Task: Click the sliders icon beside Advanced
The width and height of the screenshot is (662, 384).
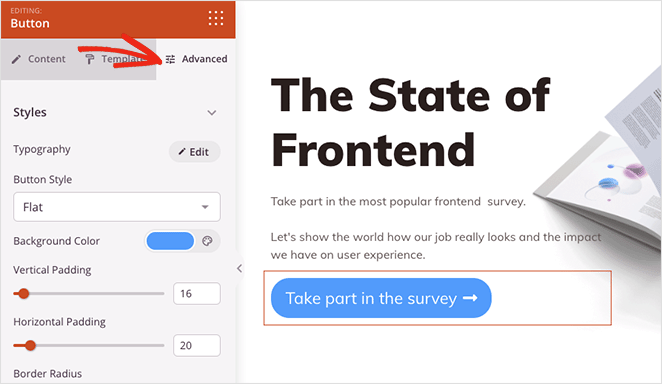Action: click(x=170, y=59)
